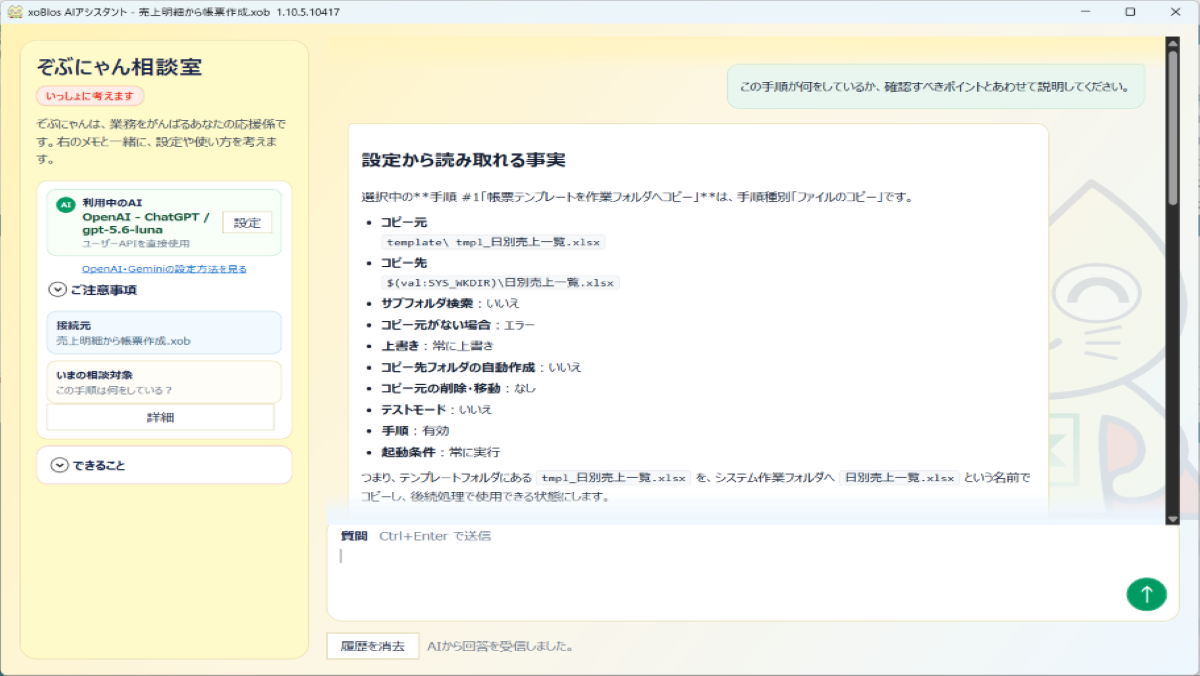Viewport: 1200px width, 676px height.
Task: Clear chat with the 履歴を消去 button
Action: click(x=372, y=646)
